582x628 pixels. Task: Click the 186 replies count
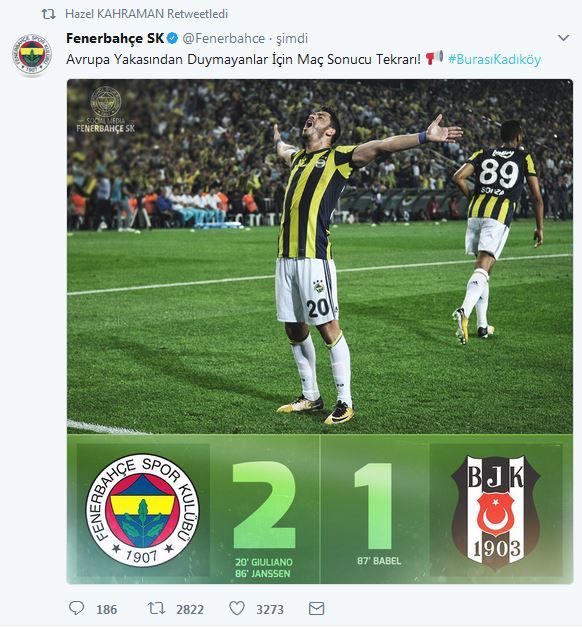(107, 610)
